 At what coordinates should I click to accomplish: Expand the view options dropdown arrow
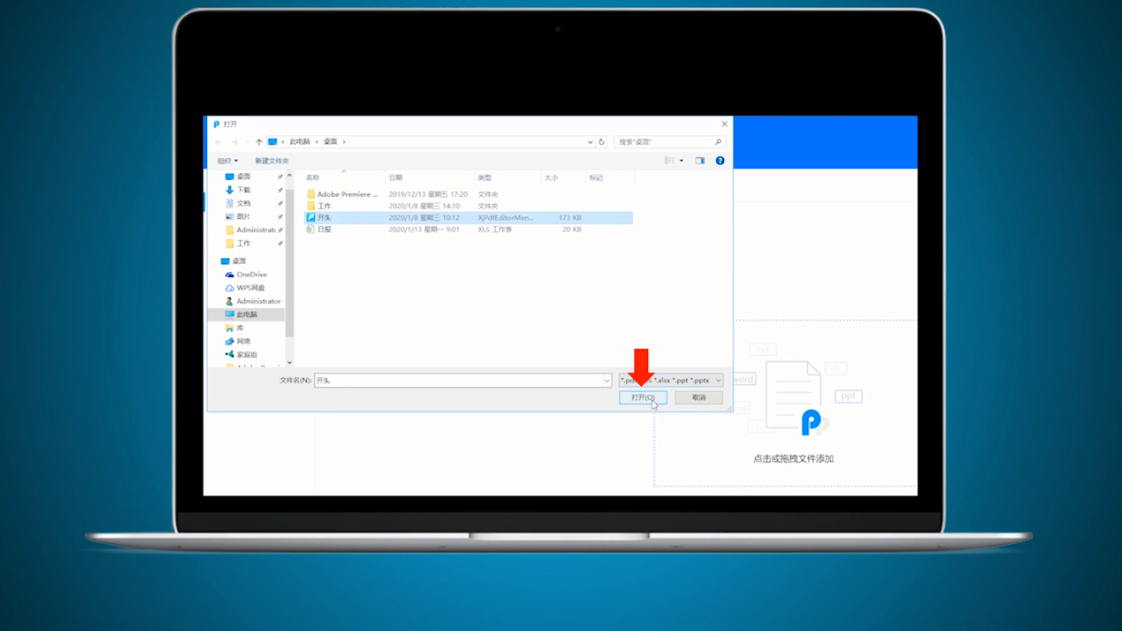[681, 160]
